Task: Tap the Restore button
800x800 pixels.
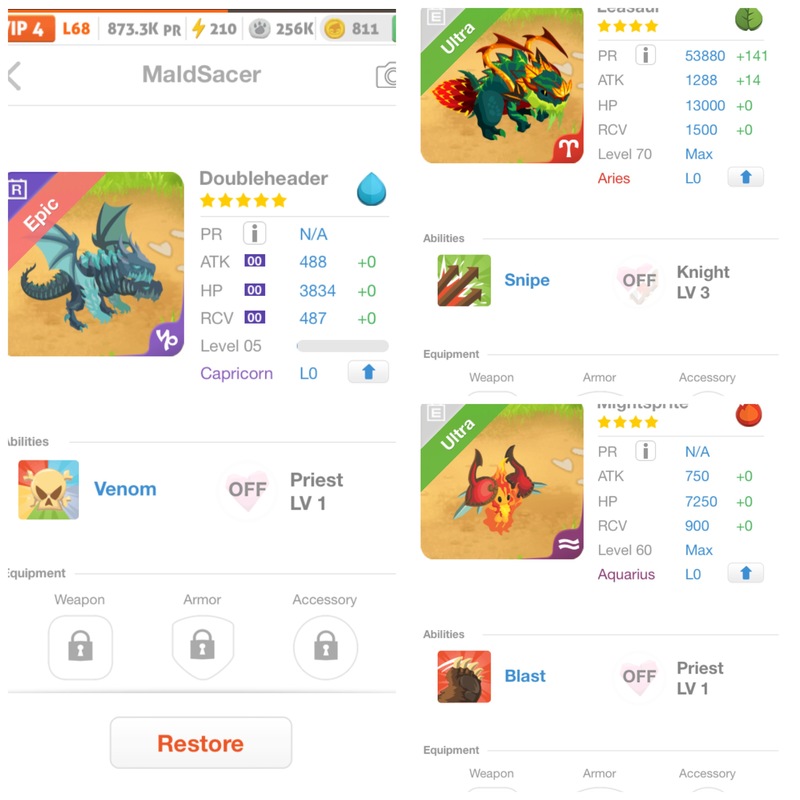Action: tap(201, 743)
